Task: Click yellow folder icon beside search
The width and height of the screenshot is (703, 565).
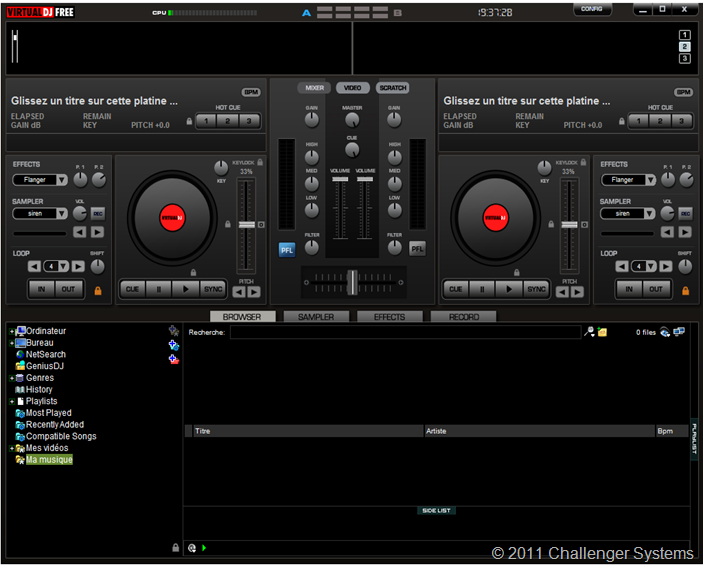Action: pos(602,332)
